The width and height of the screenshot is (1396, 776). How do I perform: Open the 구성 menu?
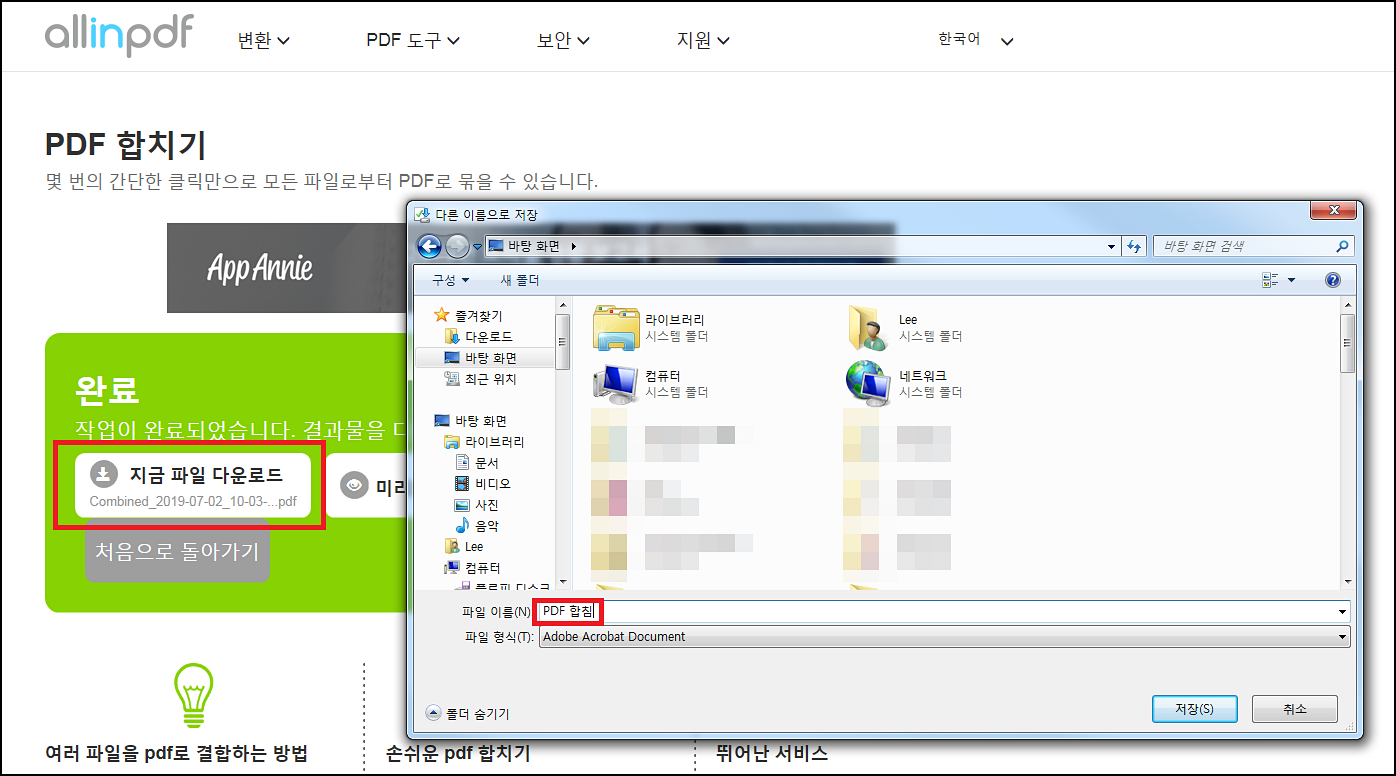(x=450, y=280)
